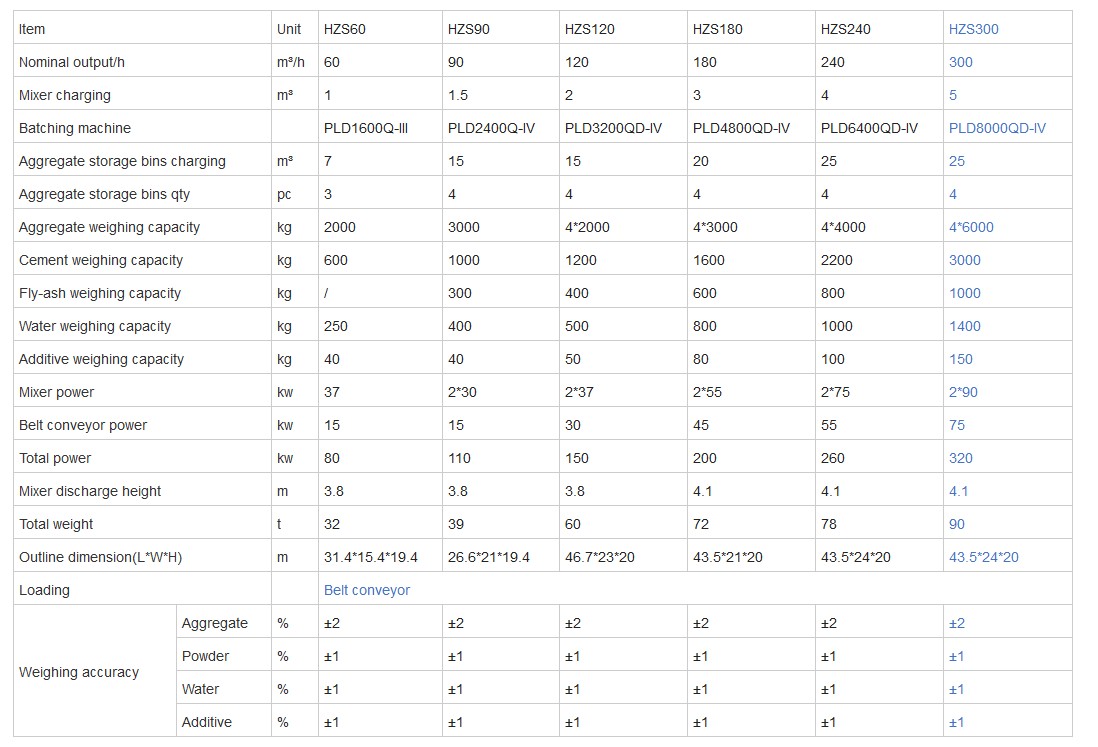Click the Belt conveyor loading link
This screenshot has height=747, width=1098.
366,590
